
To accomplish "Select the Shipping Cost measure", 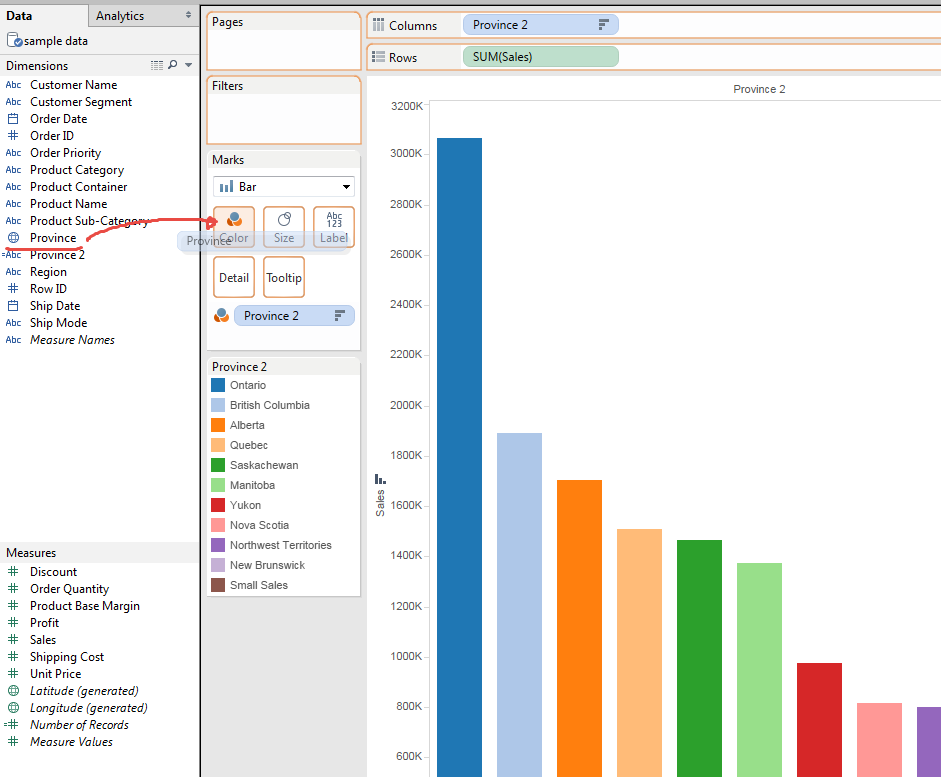I will click(67, 656).
